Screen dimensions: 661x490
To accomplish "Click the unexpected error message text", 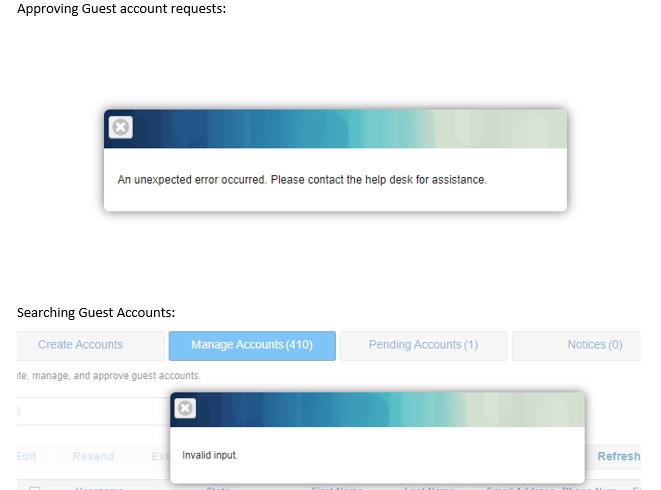I will point(302,180).
